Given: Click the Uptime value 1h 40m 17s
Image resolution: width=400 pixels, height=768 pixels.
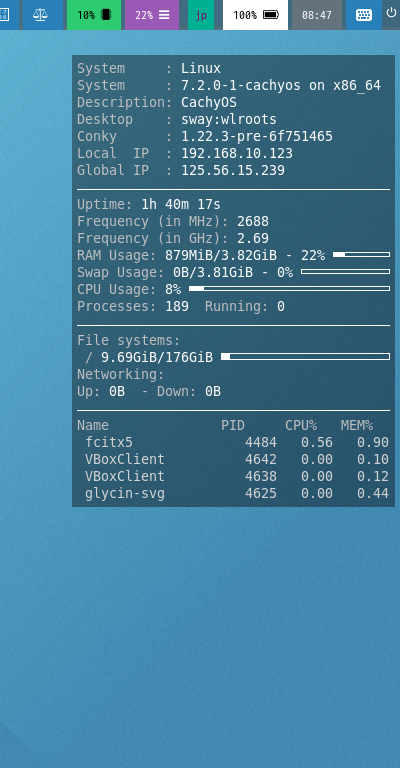Looking at the screenshot, I should click(181, 204).
